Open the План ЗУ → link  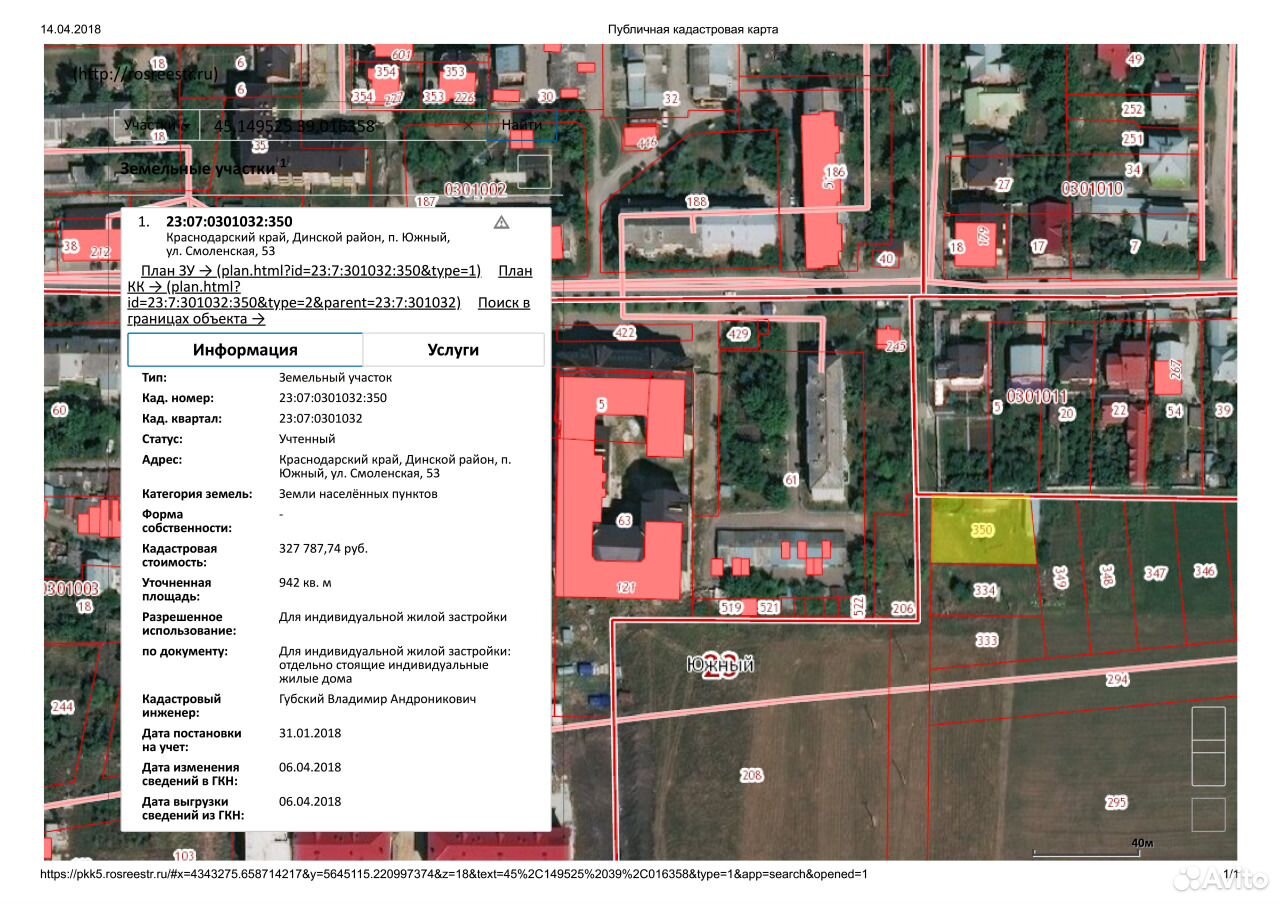312,270
